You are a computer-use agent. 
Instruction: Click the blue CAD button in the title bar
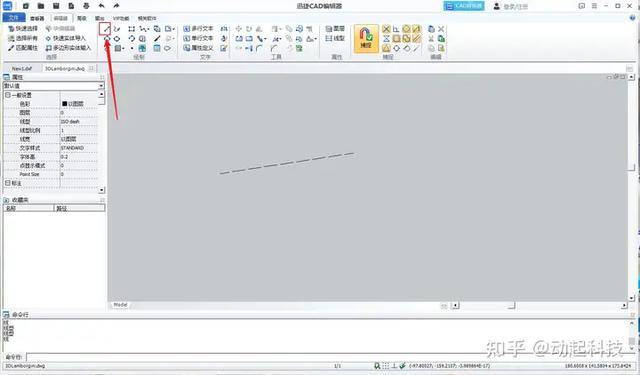point(464,6)
